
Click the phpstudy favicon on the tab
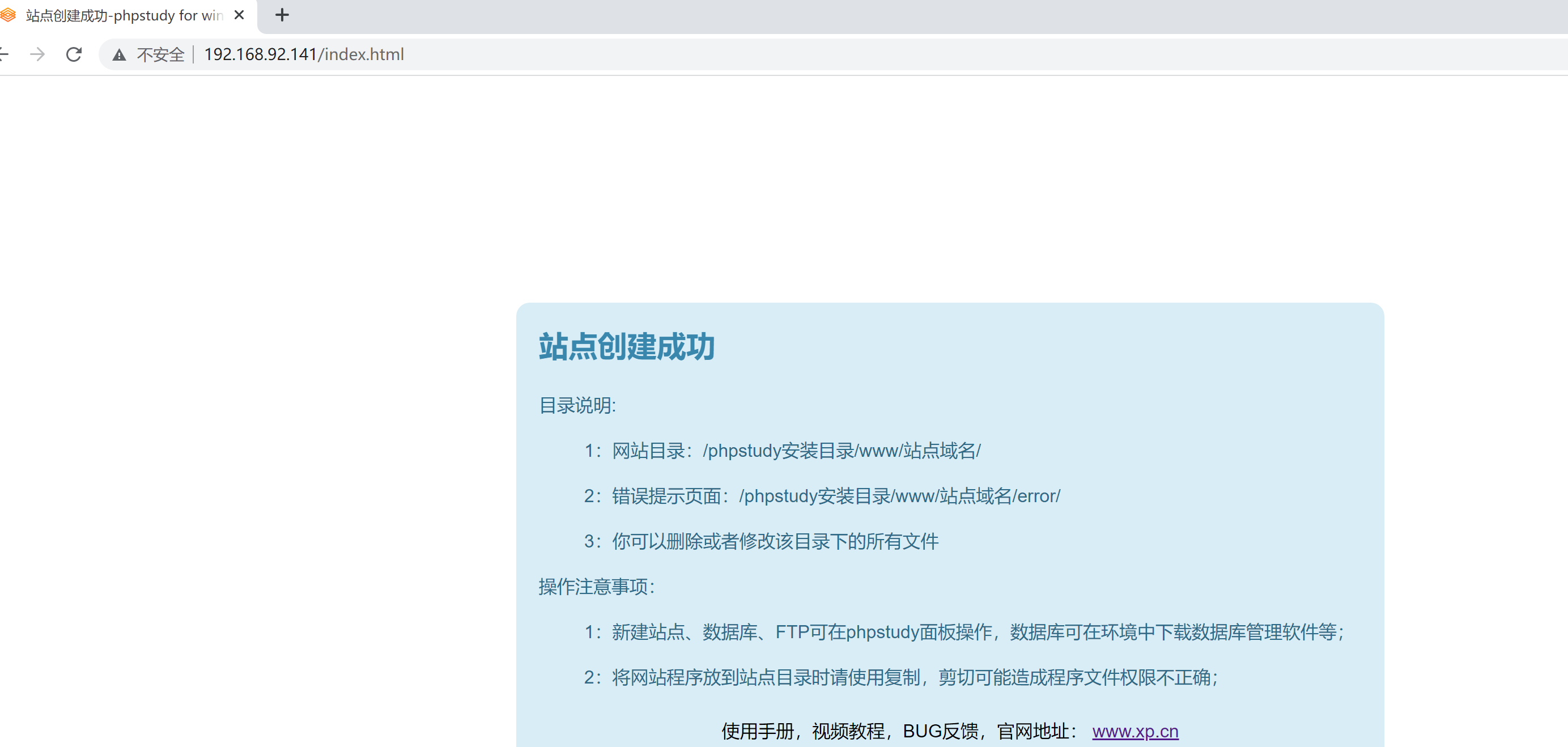9,15
